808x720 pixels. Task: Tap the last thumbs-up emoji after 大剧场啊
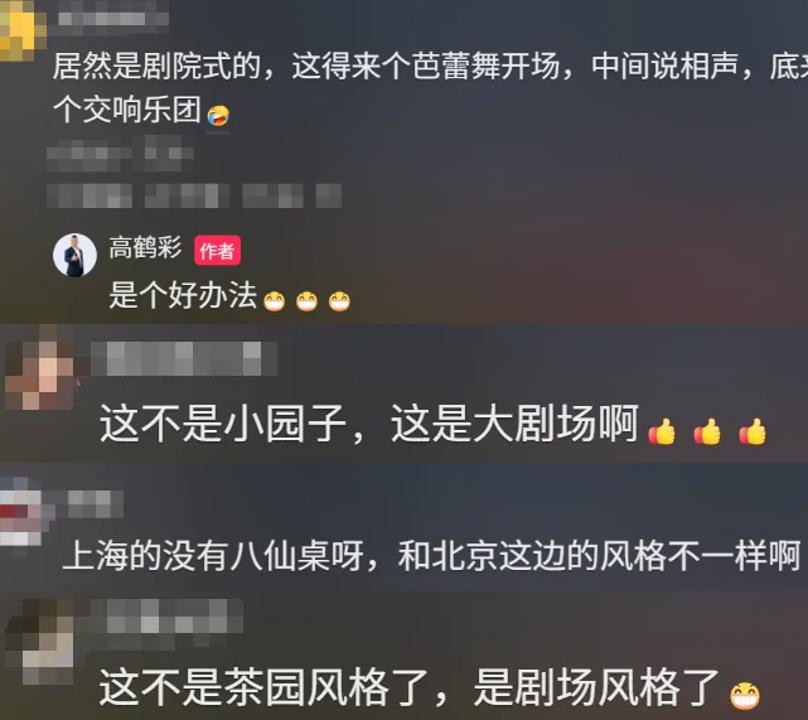(x=753, y=431)
